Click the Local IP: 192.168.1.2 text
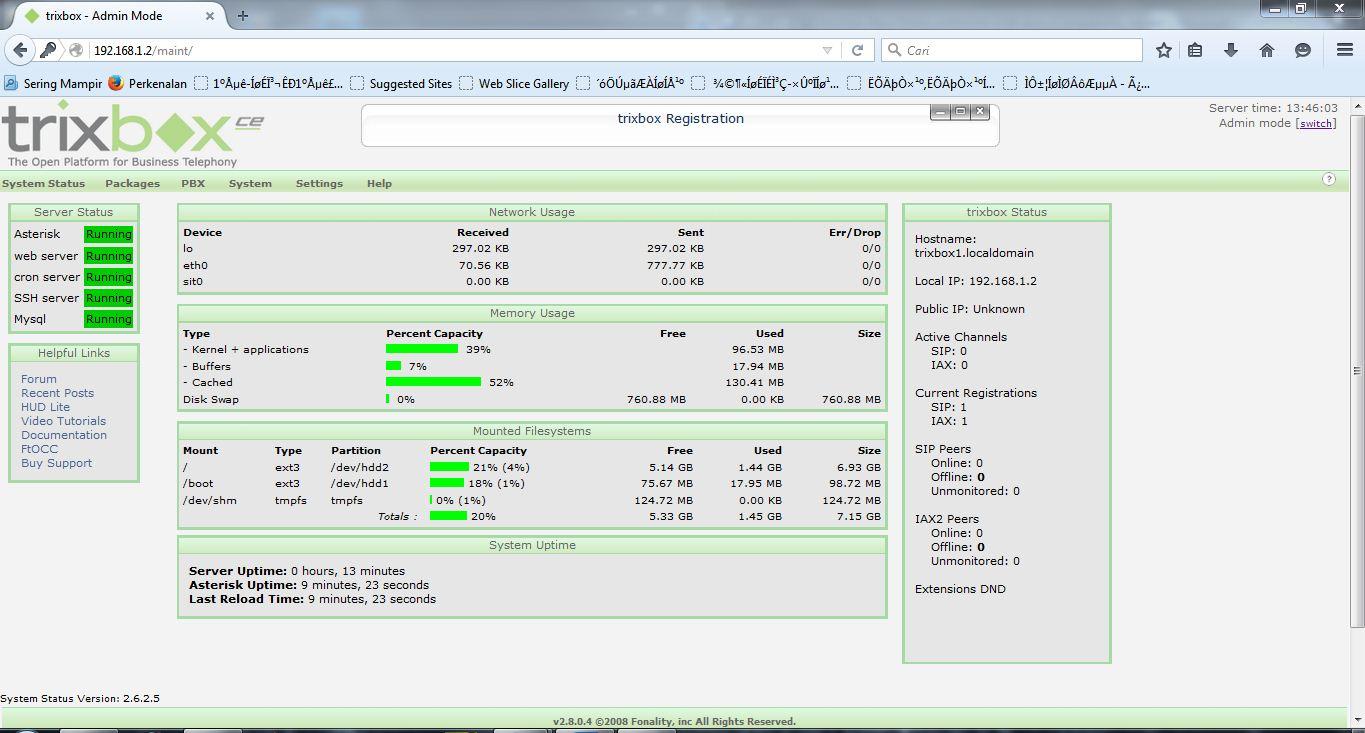 975,281
